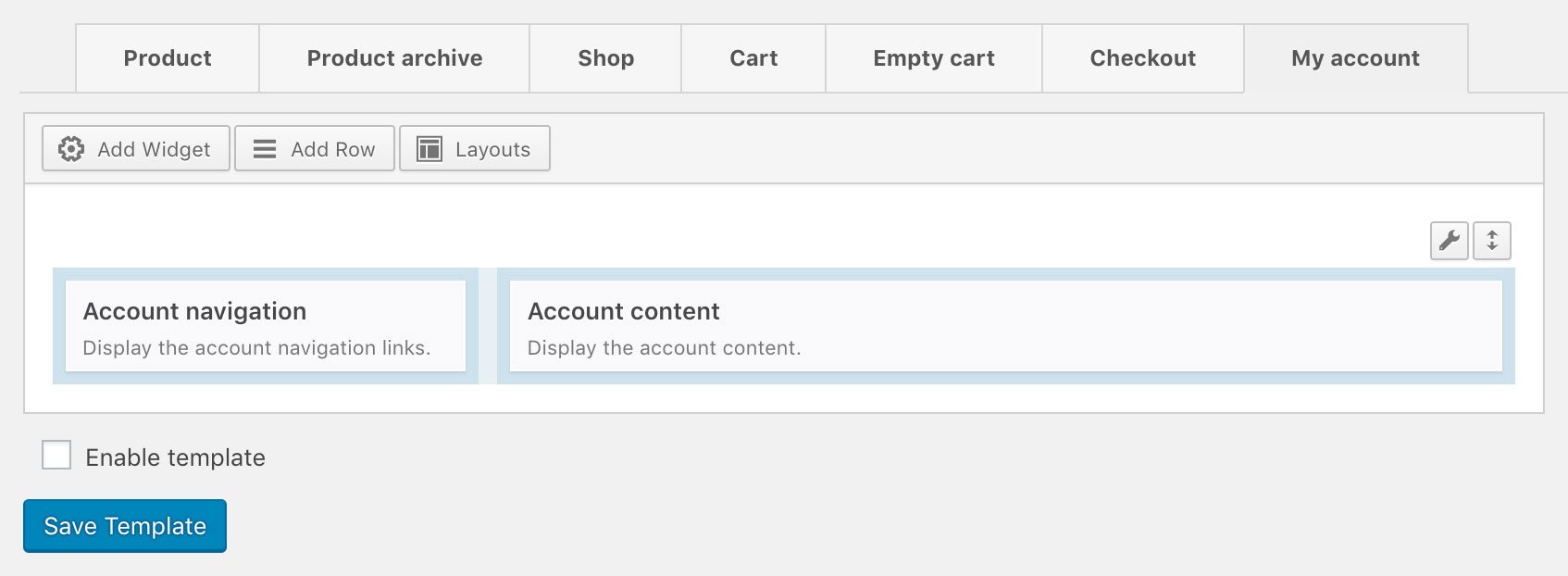This screenshot has width=1568, height=576.
Task: Switch to the Checkout tab
Action: 1143,58
